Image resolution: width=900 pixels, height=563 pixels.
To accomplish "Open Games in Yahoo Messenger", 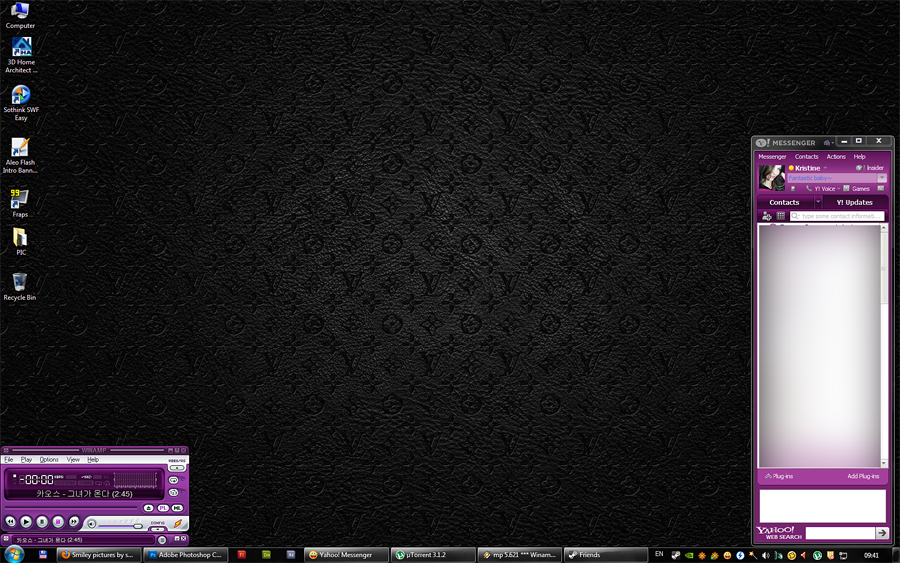I will pyautogui.click(x=856, y=188).
